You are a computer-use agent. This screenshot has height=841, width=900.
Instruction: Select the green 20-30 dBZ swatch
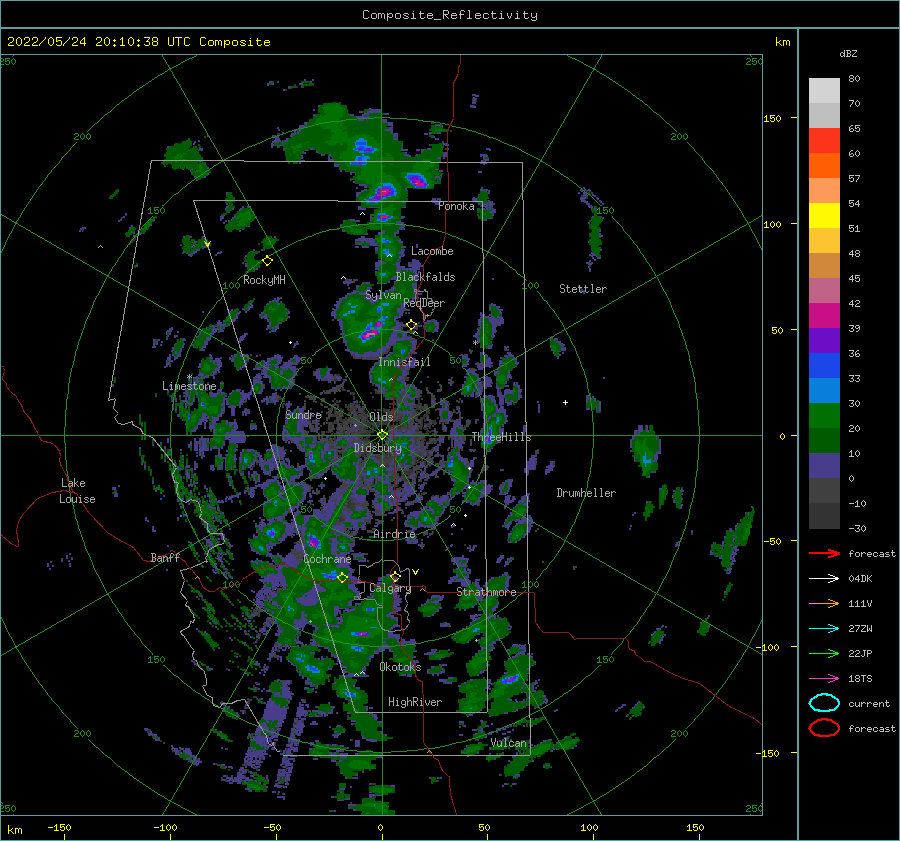coord(824,416)
